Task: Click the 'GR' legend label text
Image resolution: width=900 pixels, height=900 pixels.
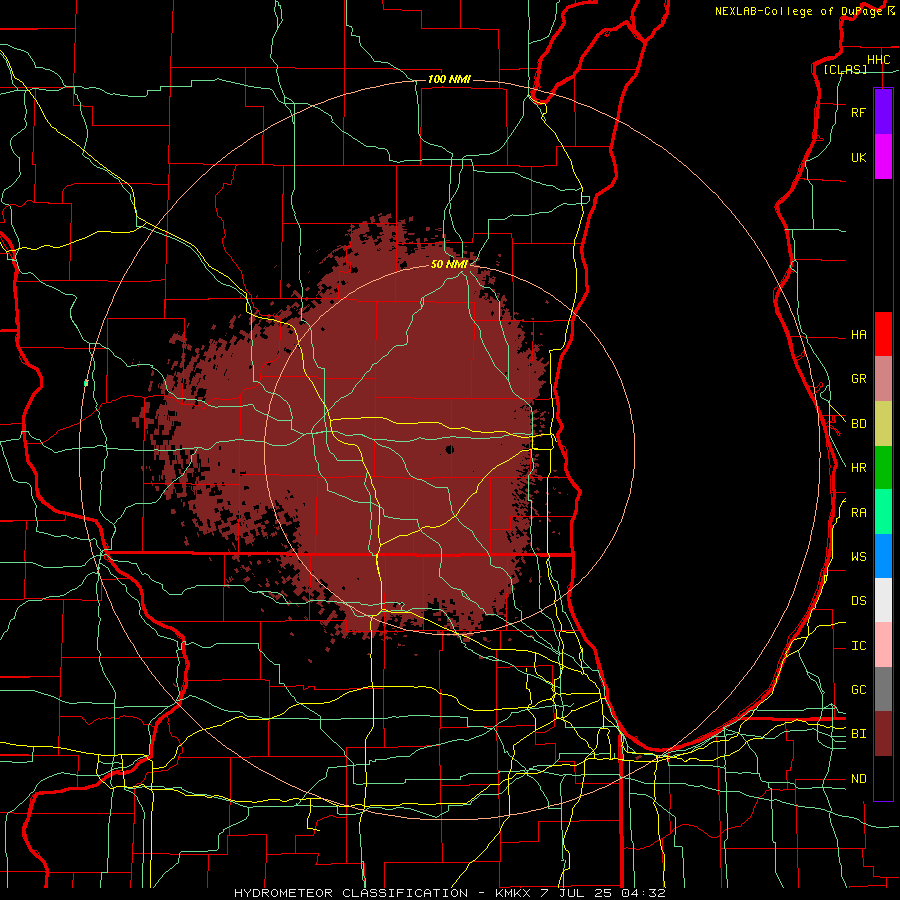Action: (x=858, y=379)
